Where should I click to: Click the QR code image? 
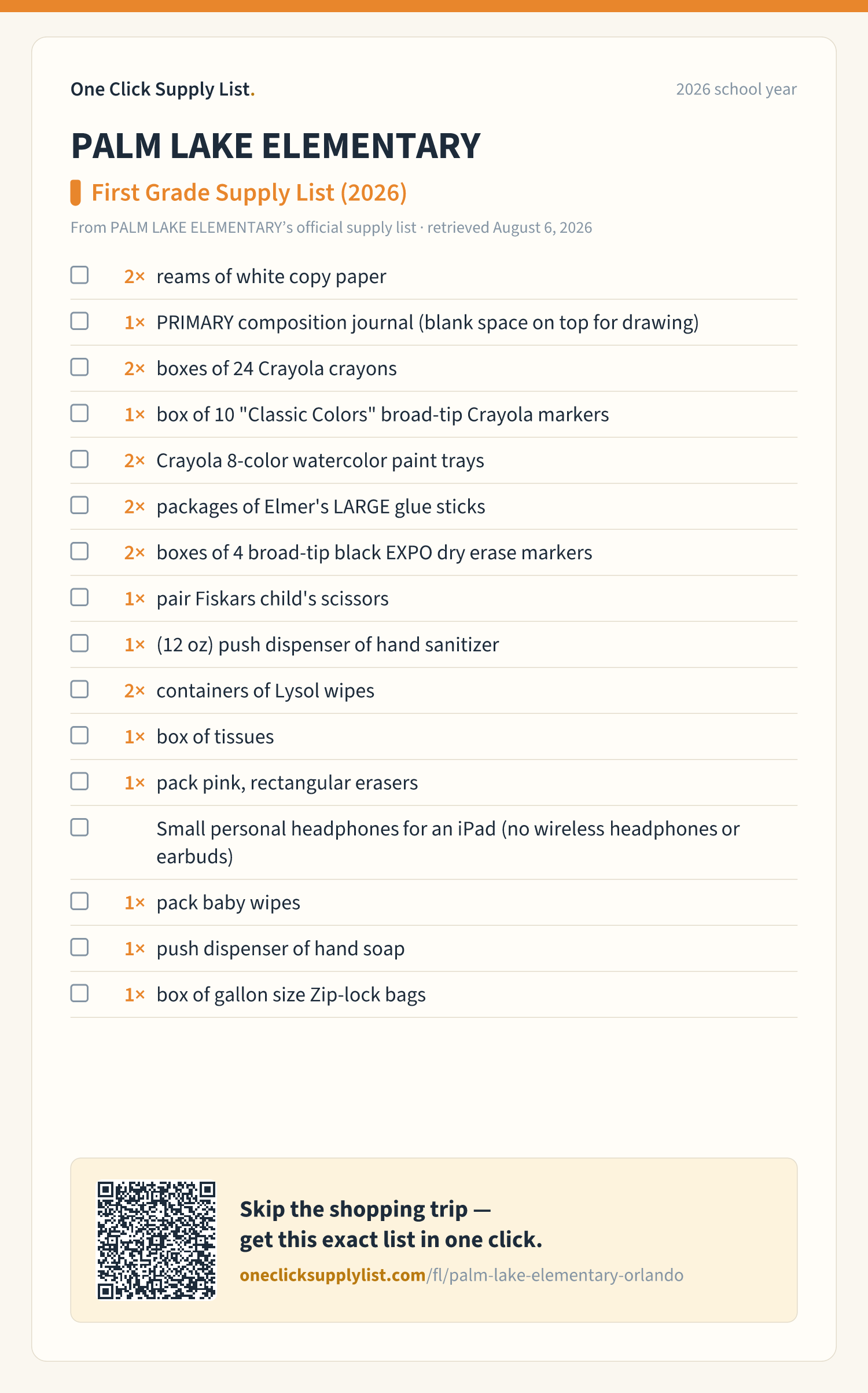[x=156, y=1240]
